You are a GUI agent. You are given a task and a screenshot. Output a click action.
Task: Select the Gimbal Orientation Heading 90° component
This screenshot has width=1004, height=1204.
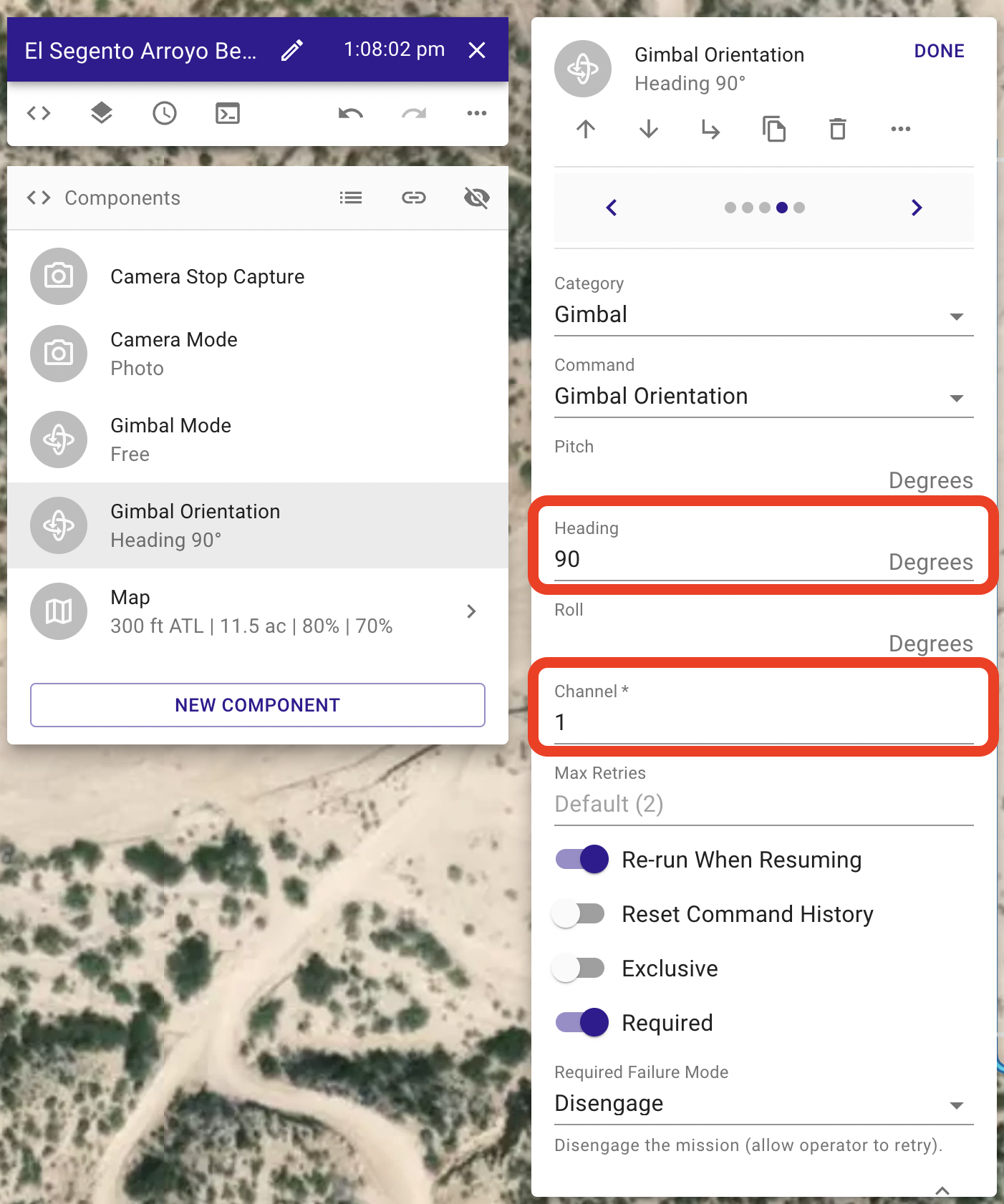point(258,525)
